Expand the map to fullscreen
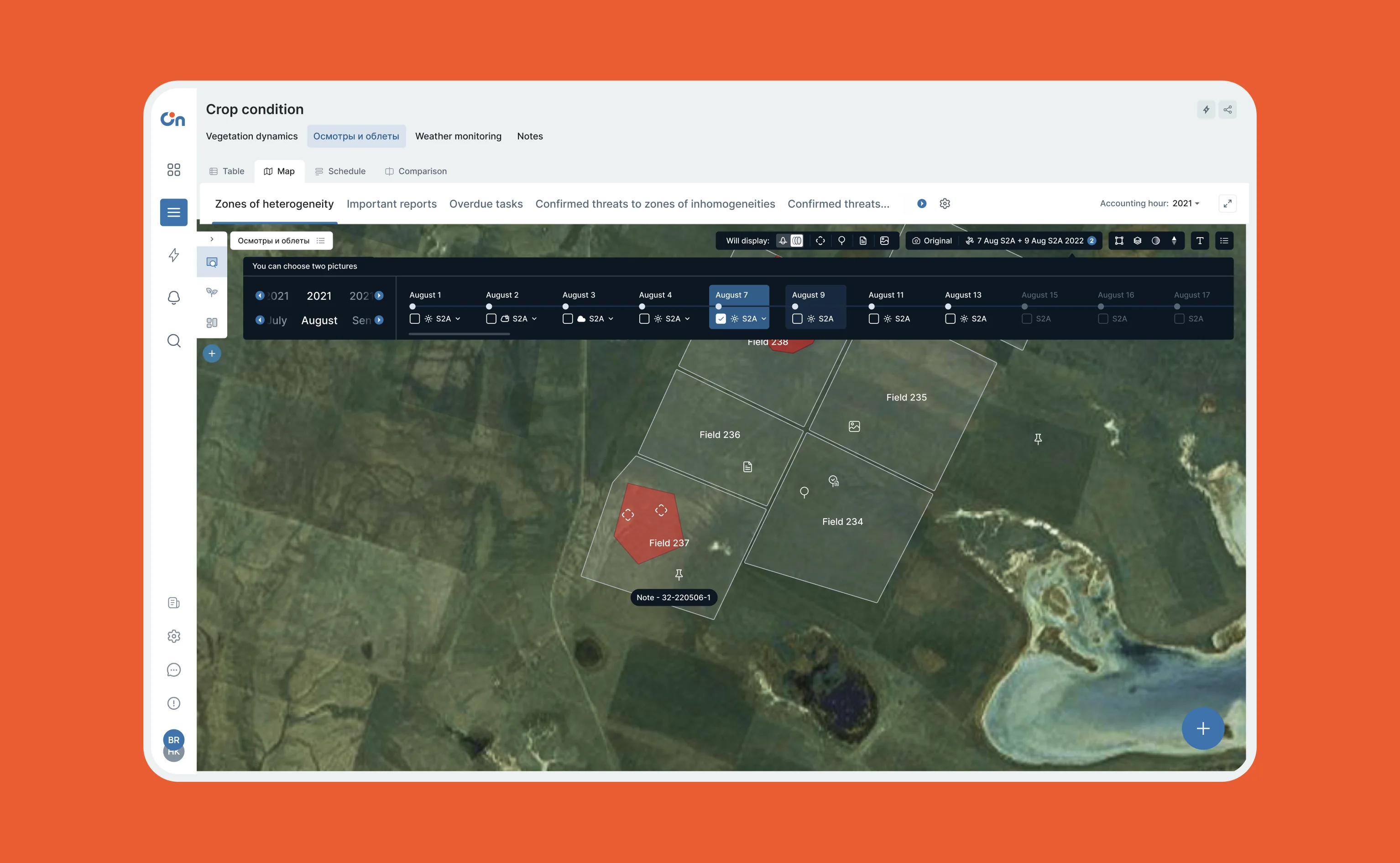Screen dimensions: 1400x863 pyautogui.click(x=1228, y=204)
